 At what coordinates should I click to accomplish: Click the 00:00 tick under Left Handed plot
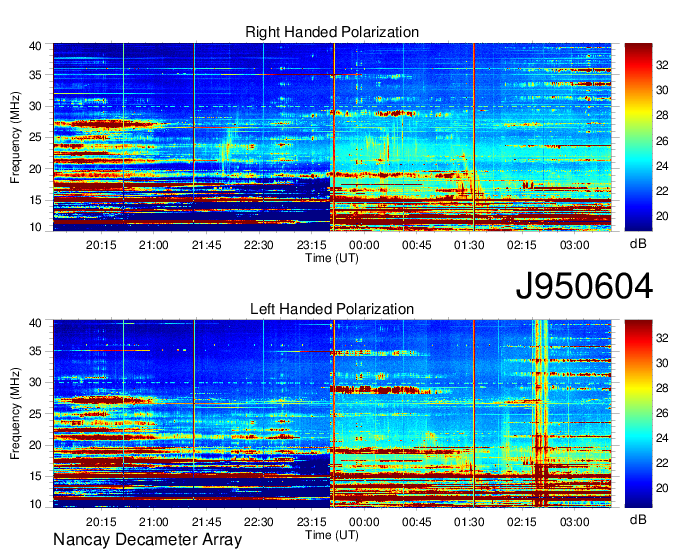point(364,522)
